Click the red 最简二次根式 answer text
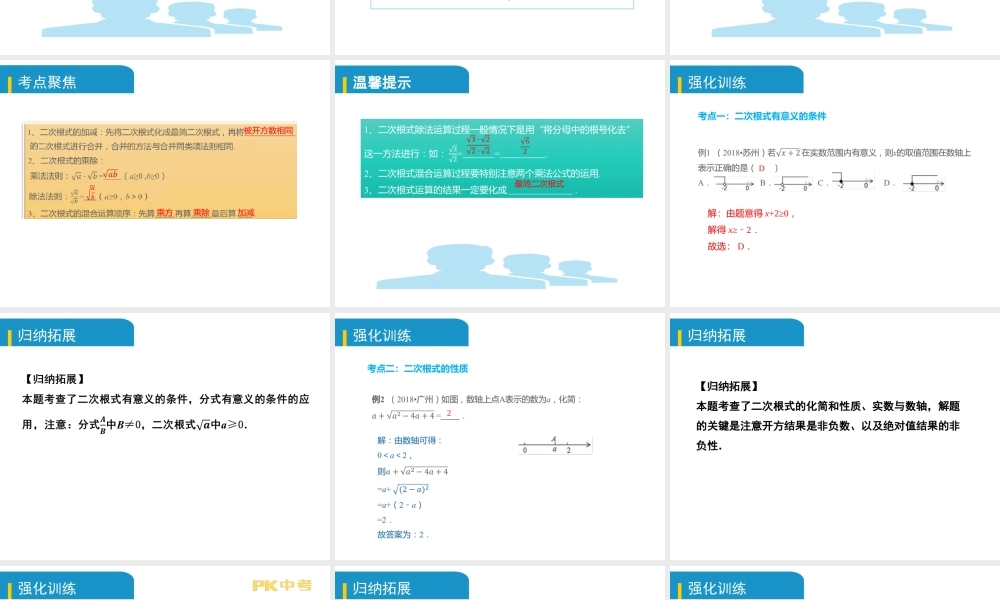 [539, 184]
